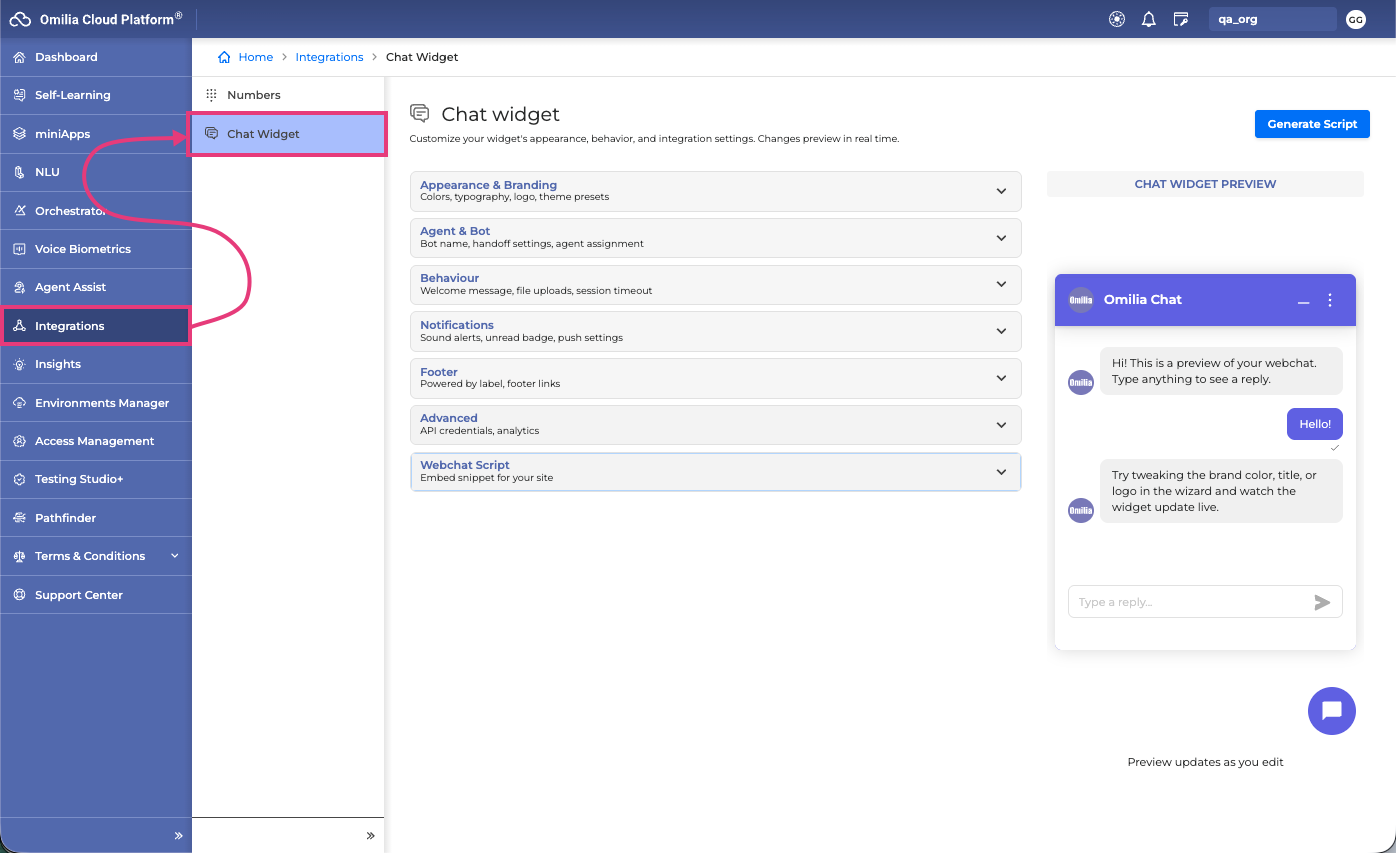Open the chat preview three-dot menu
Image resolution: width=1396 pixels, height=853 pixels.
1330,300
